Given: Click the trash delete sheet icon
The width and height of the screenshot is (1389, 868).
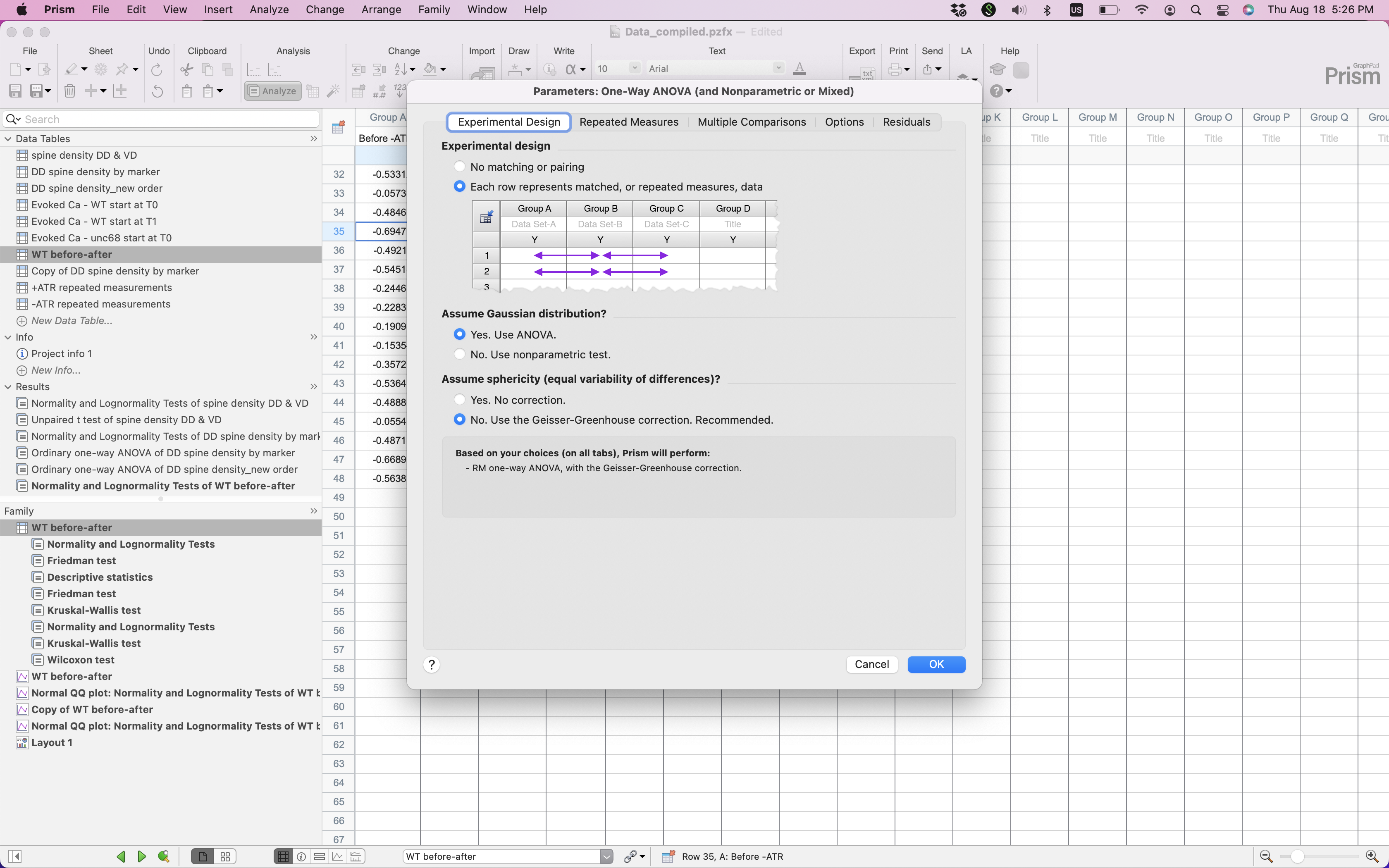Looking at the screenshot, I should [69, 91].
